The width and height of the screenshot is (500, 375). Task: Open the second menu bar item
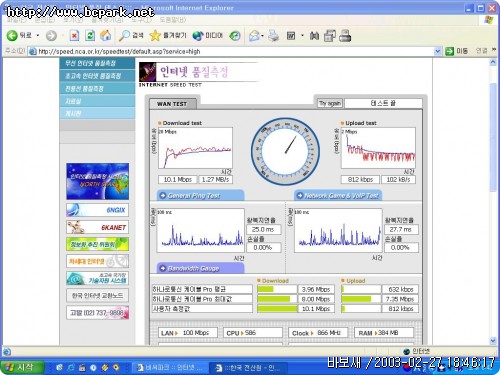point(45,20)
